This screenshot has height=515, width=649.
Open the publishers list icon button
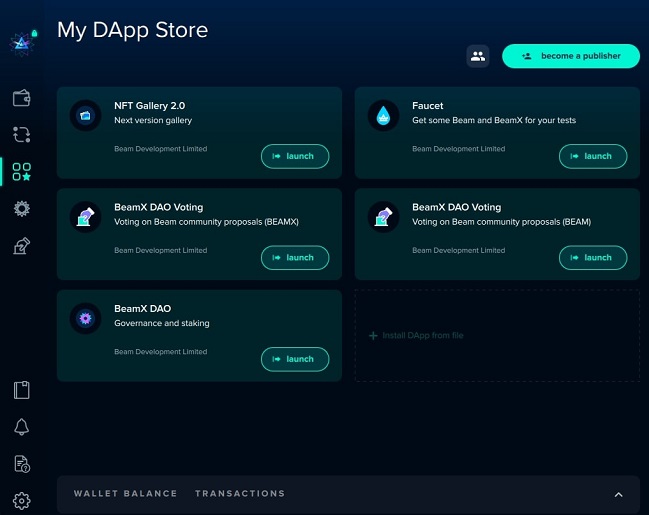point(478,56)
